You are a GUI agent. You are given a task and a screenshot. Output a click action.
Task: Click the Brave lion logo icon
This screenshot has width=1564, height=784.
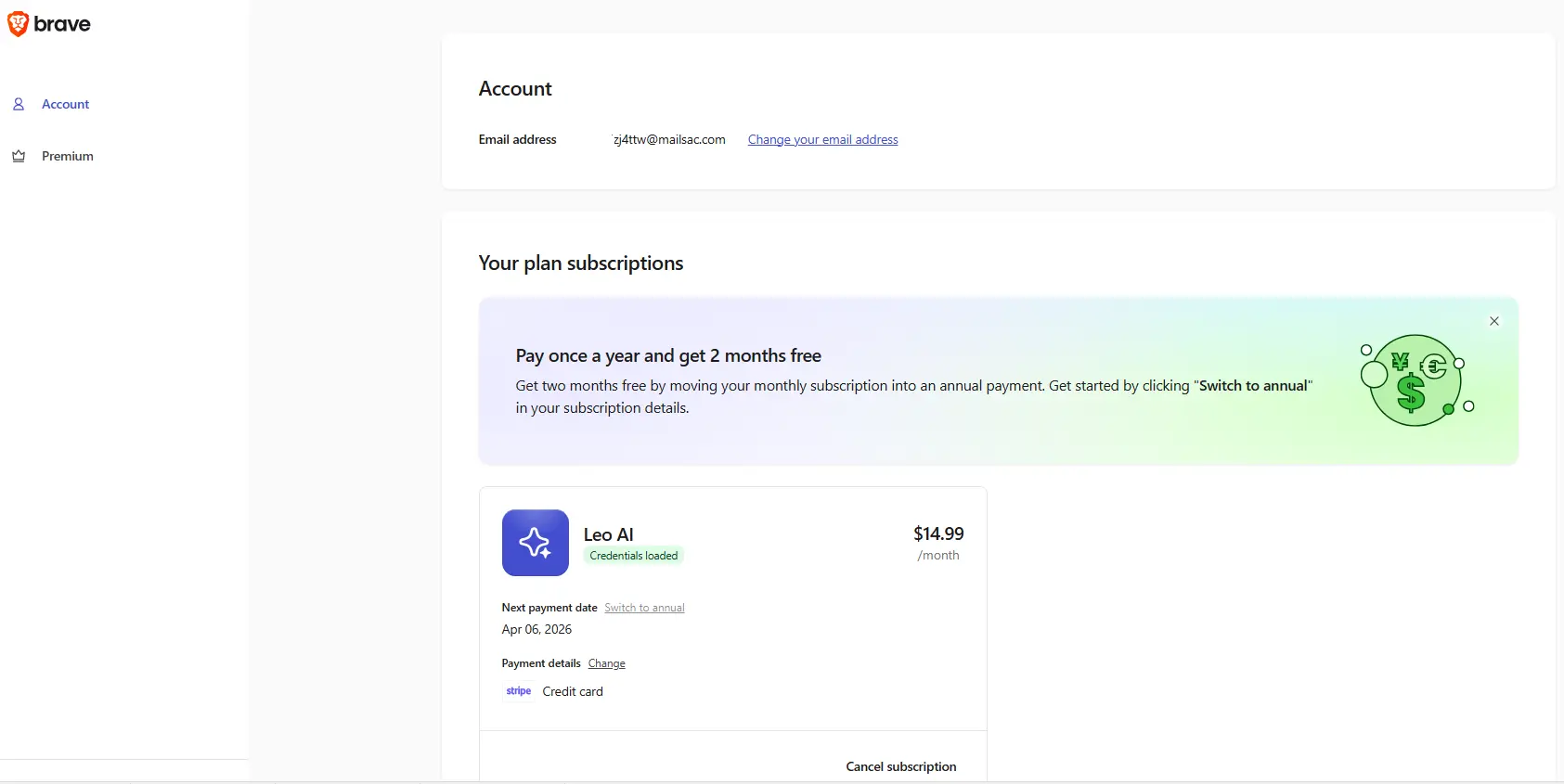point(18,24)
